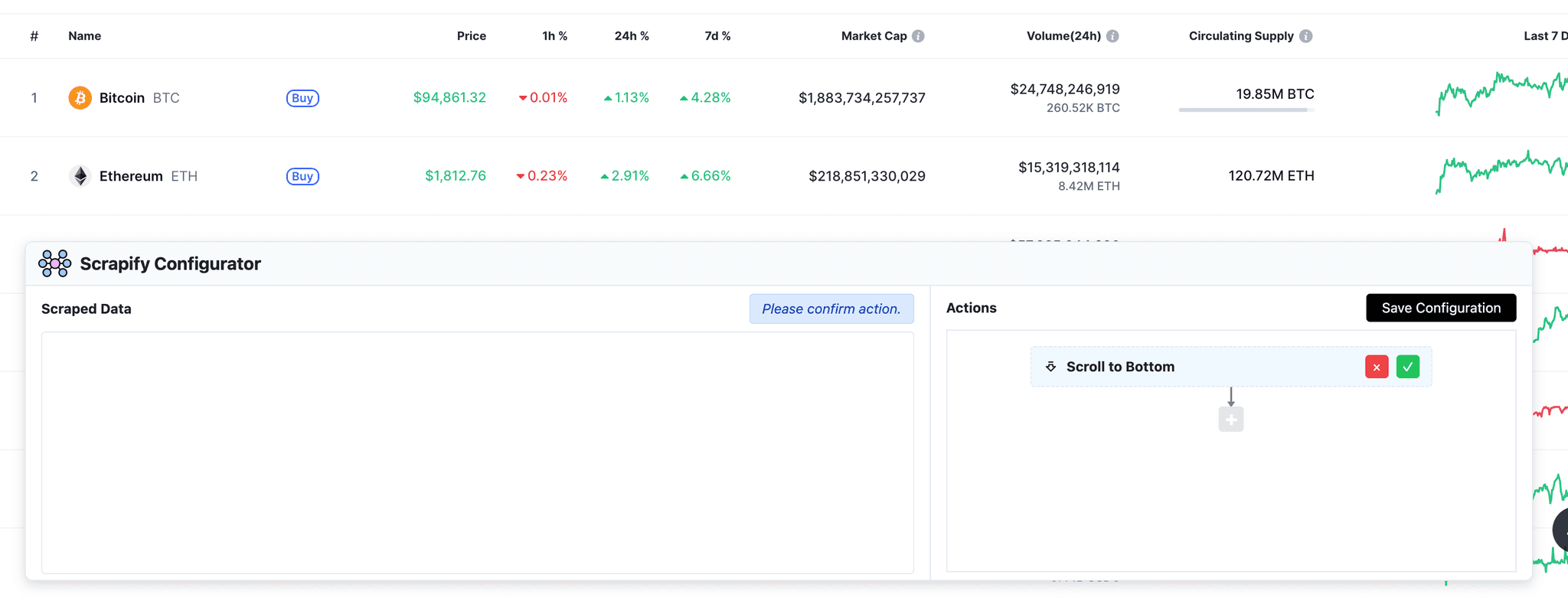Open the Bitcoin coin name link

click(122, 98)
